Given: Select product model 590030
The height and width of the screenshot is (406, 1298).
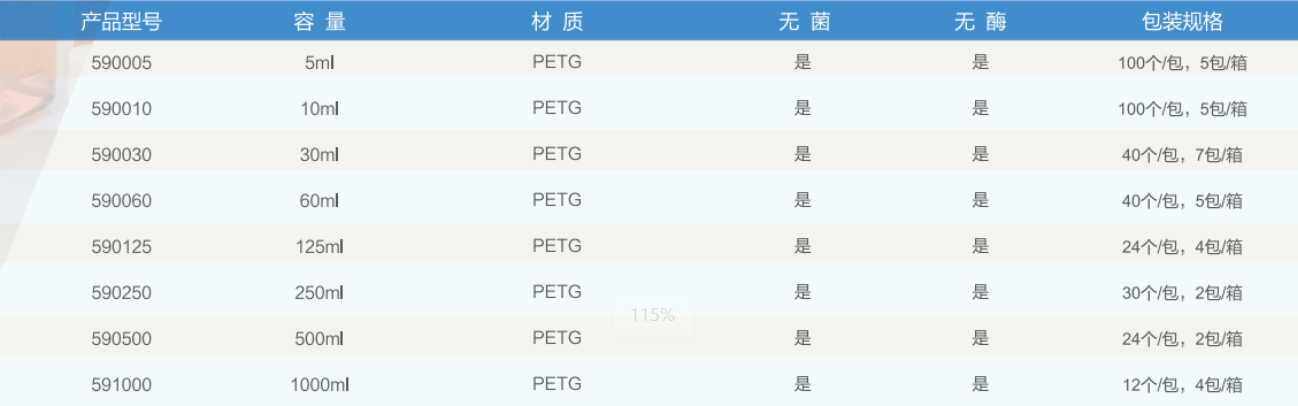Looking at the screenshot, I should pyautogui.click(x=121, y=154).
